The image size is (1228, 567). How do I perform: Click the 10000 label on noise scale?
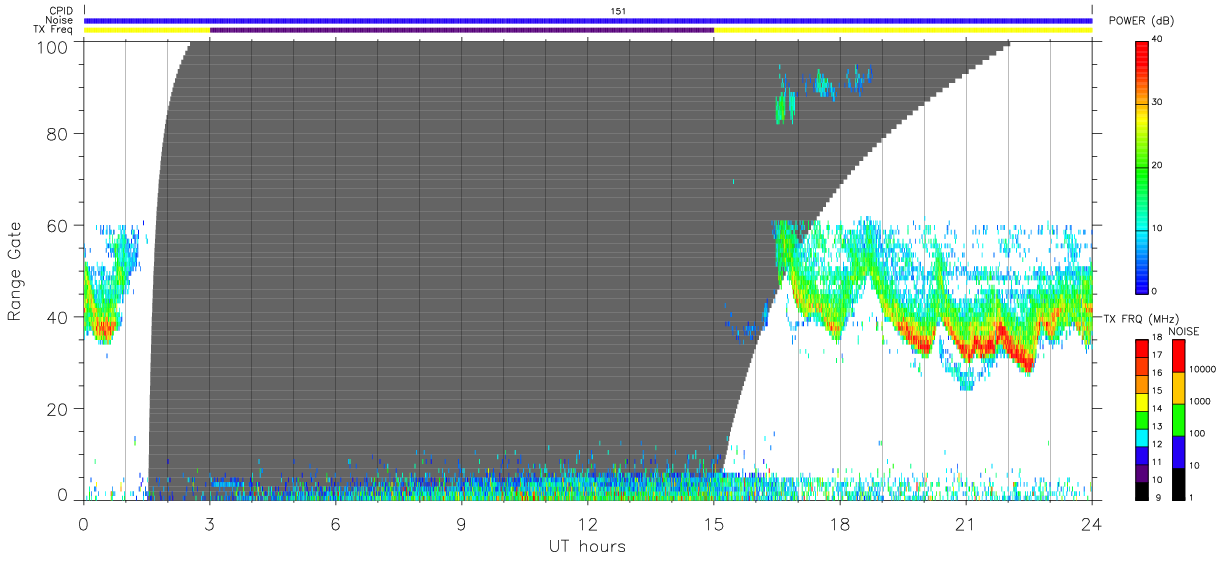[1204, 370]
